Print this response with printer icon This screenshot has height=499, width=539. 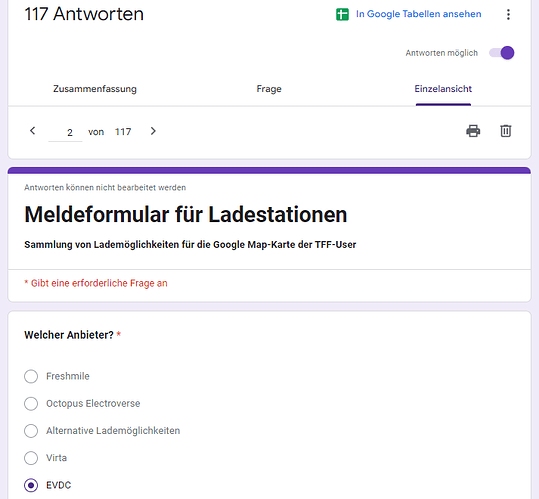[x=473, y=131]
